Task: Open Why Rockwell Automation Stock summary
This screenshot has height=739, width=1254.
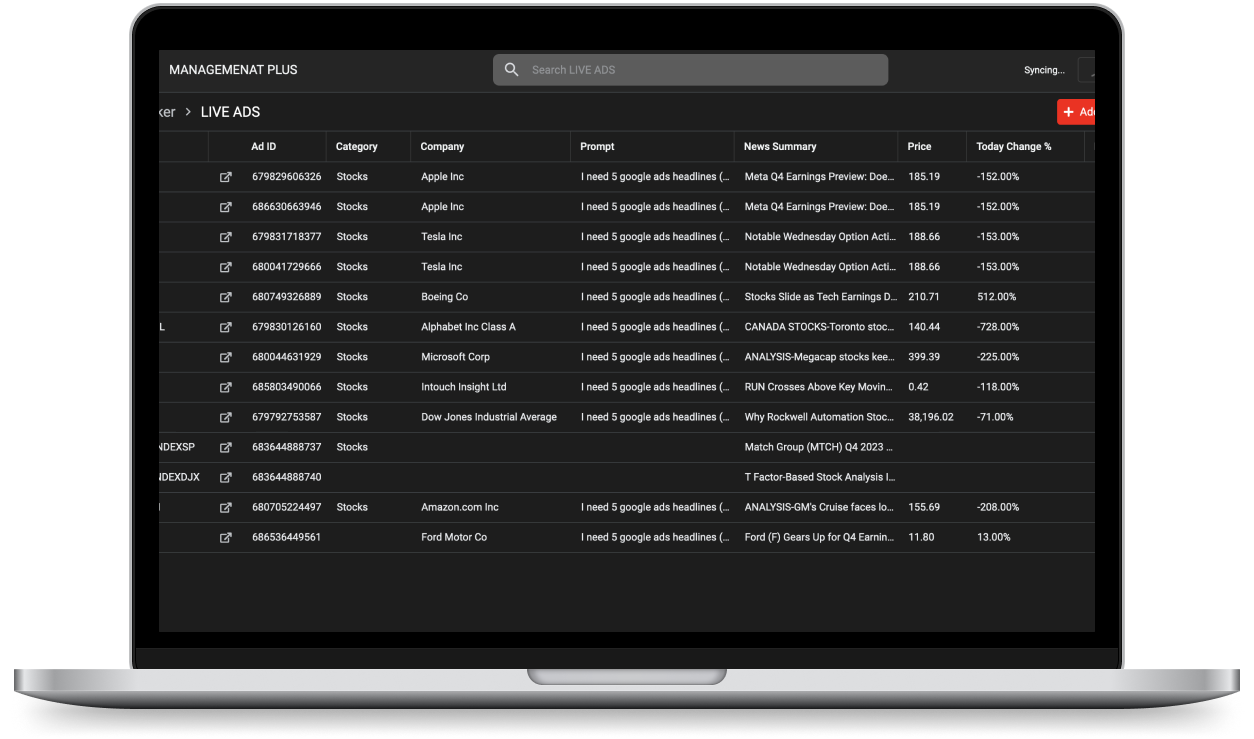Action: 820,417
